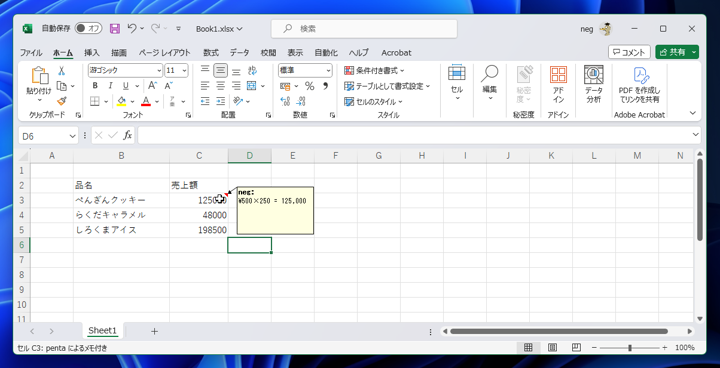Click Increase Decimal icon
The height and width of the screenshot is (368, 720).
click(x=285, y=101)
